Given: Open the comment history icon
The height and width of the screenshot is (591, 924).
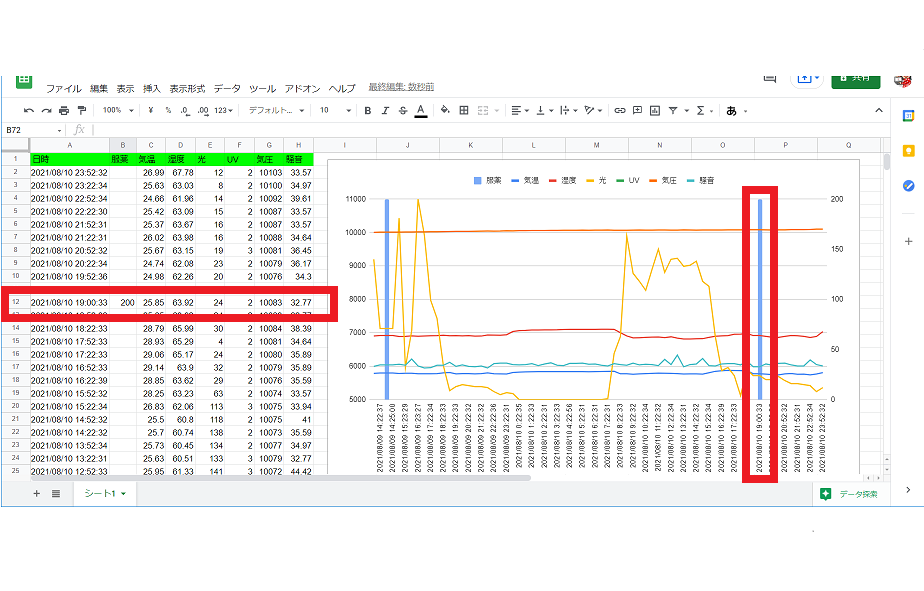Looking at the screenshot, I should point(770,78).
